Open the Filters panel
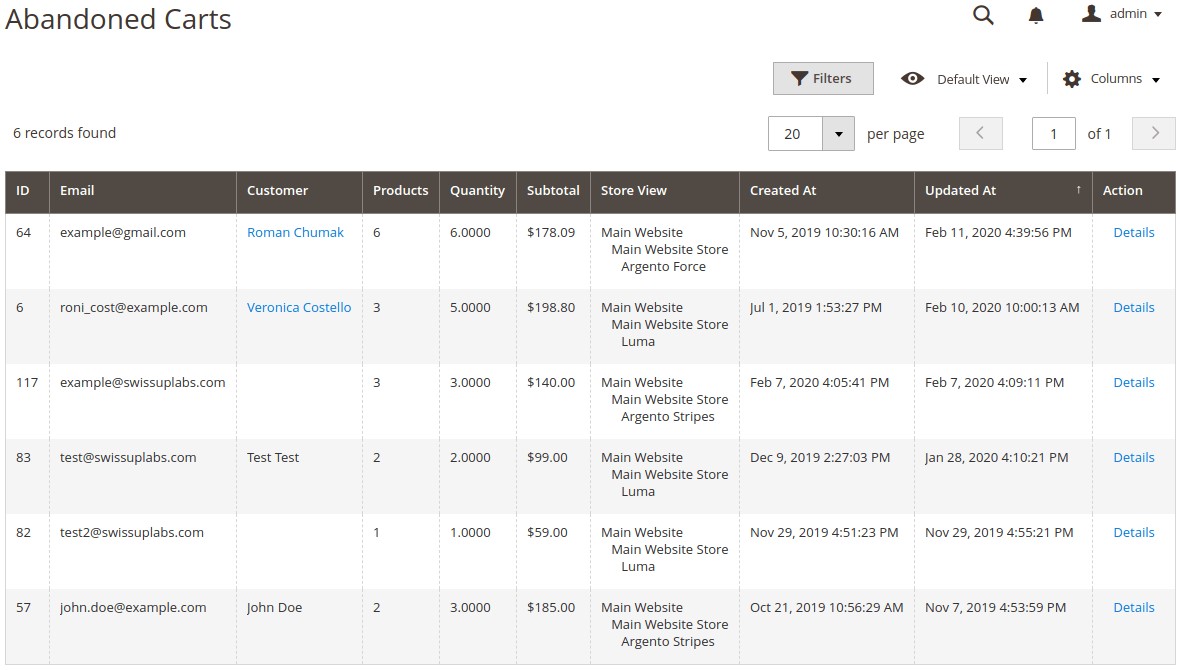This screenshot has height=670, width=1180. [x=822, y=79]
